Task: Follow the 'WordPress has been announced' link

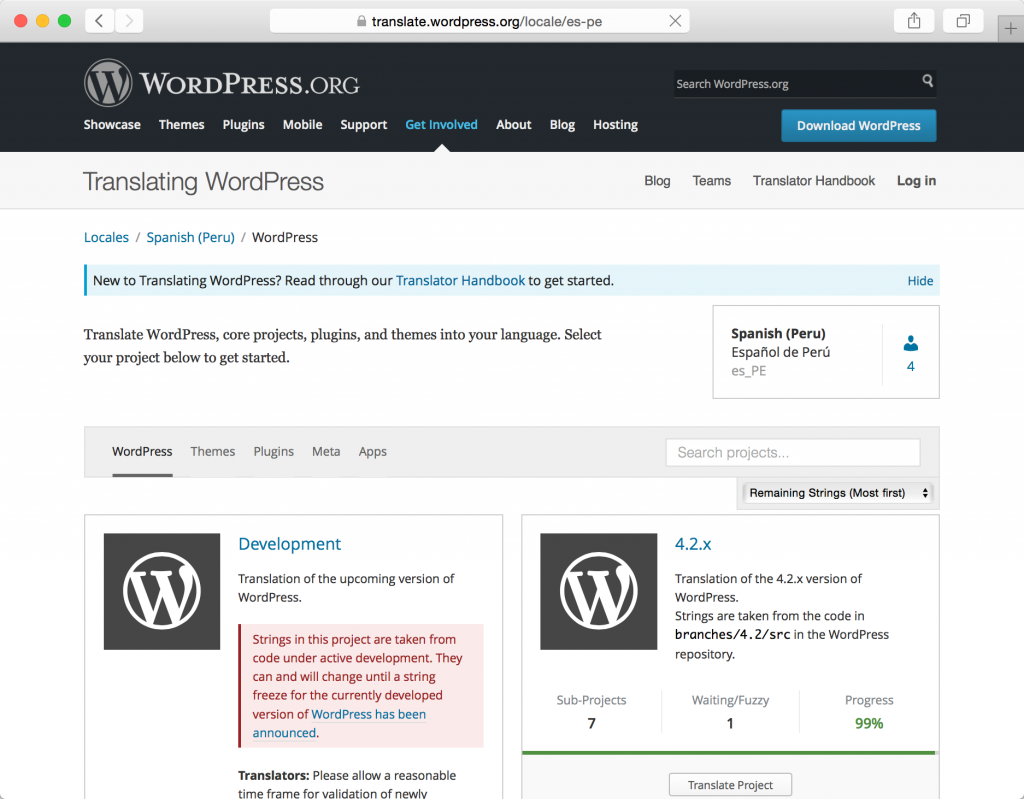Action: click(x=339, y=723)
